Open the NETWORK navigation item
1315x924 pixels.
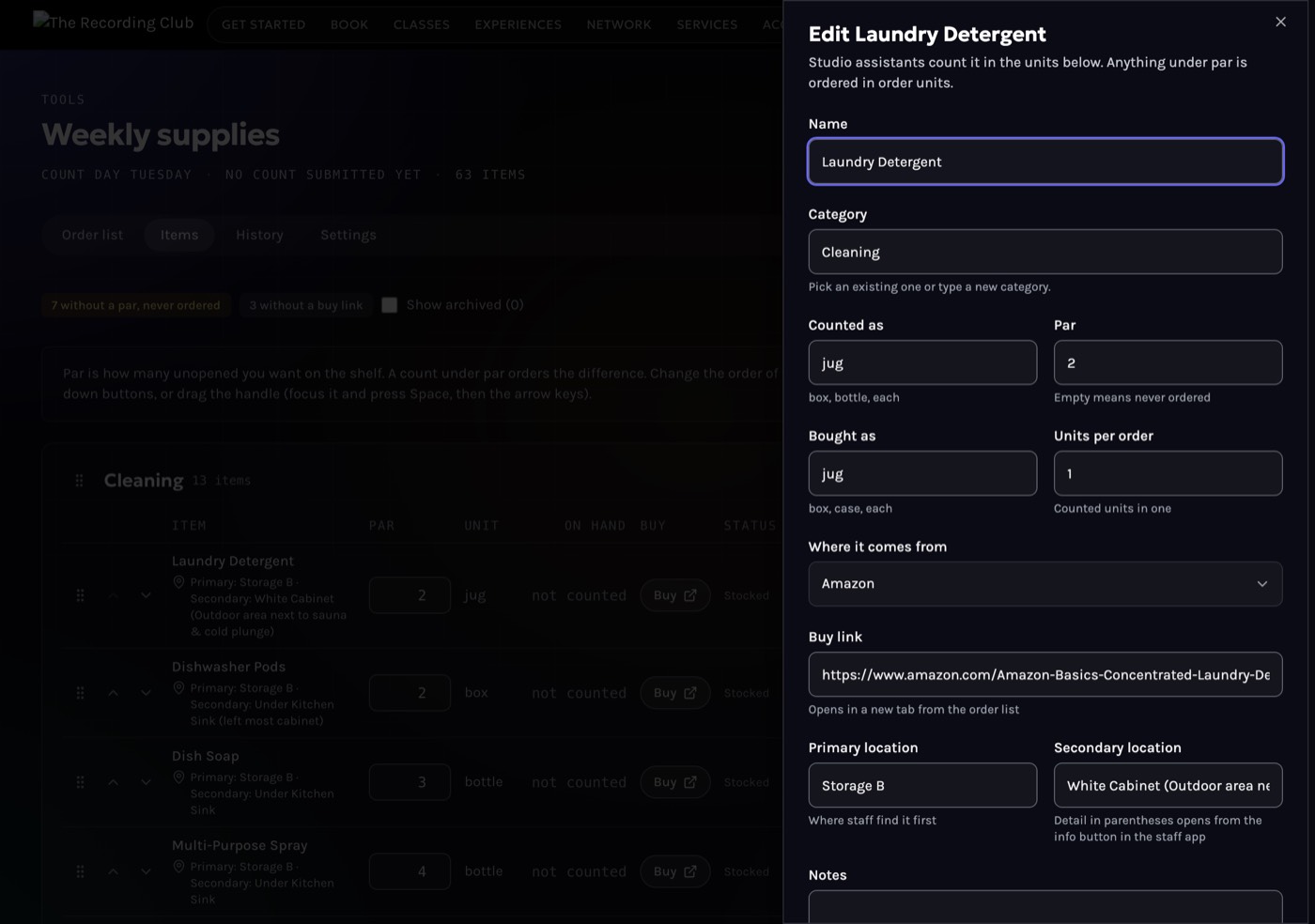619,24
